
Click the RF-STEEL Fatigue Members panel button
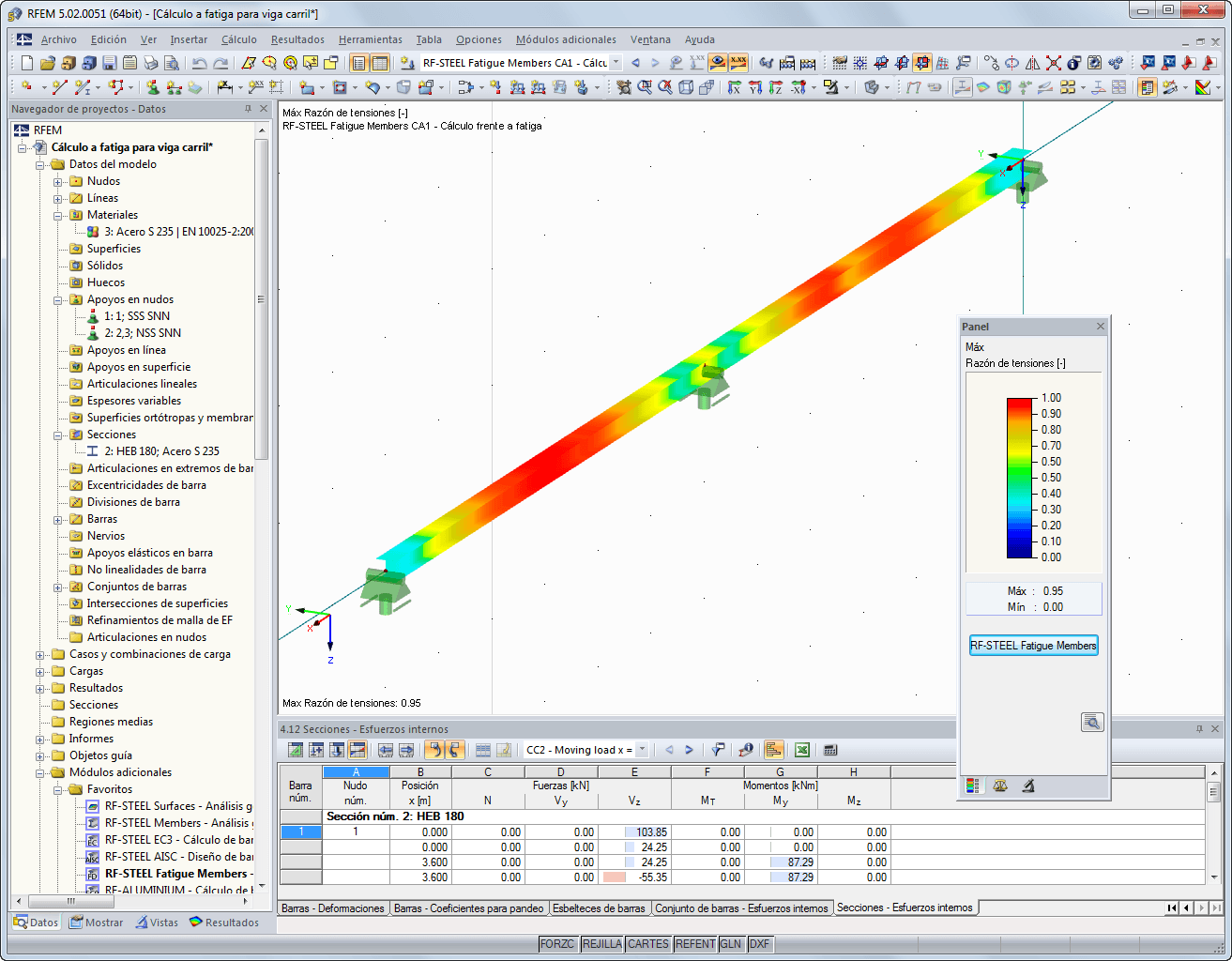coord(1033,646)
